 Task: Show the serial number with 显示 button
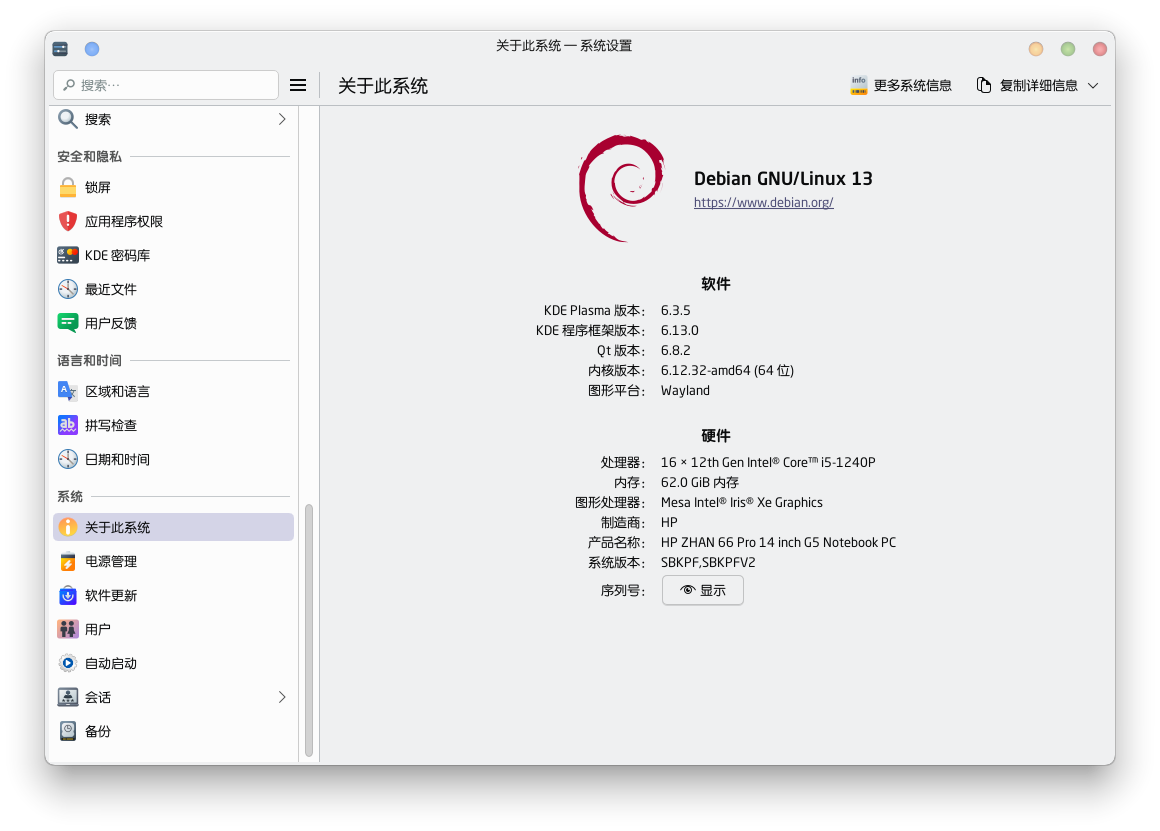click(702, 591)
